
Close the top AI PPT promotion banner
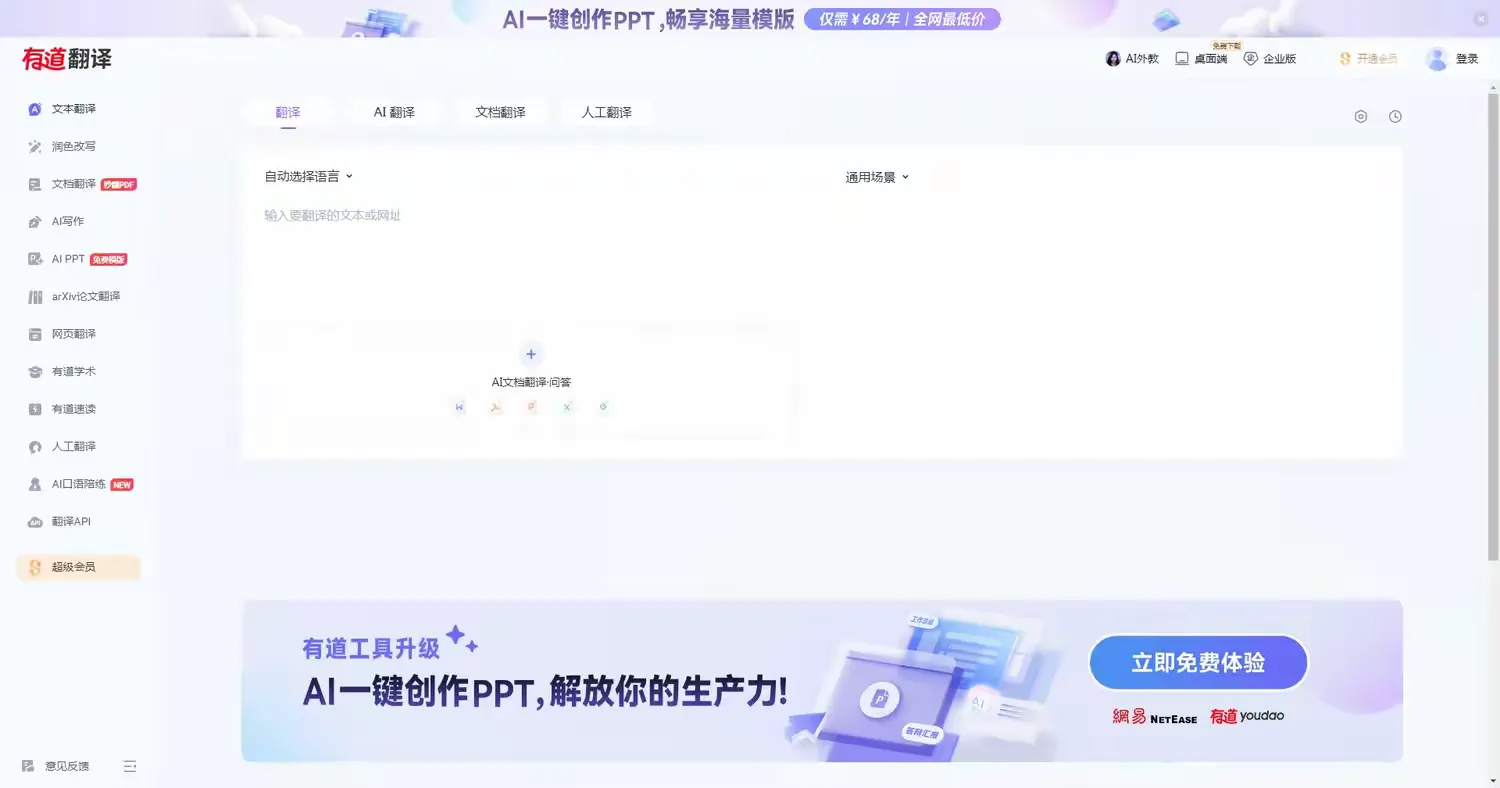point(1482,19)
